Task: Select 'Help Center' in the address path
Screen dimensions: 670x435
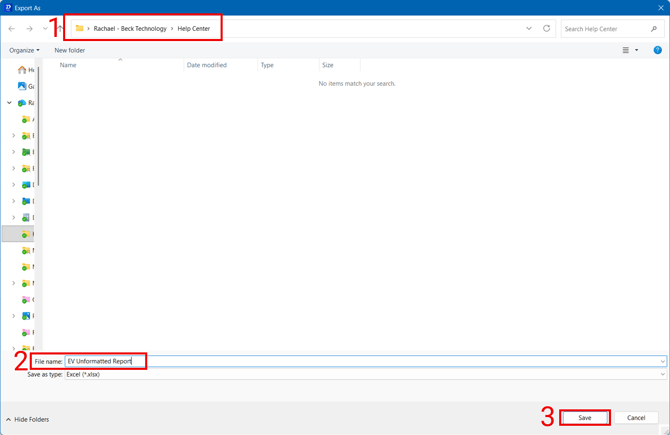Action: coord(194,29)
